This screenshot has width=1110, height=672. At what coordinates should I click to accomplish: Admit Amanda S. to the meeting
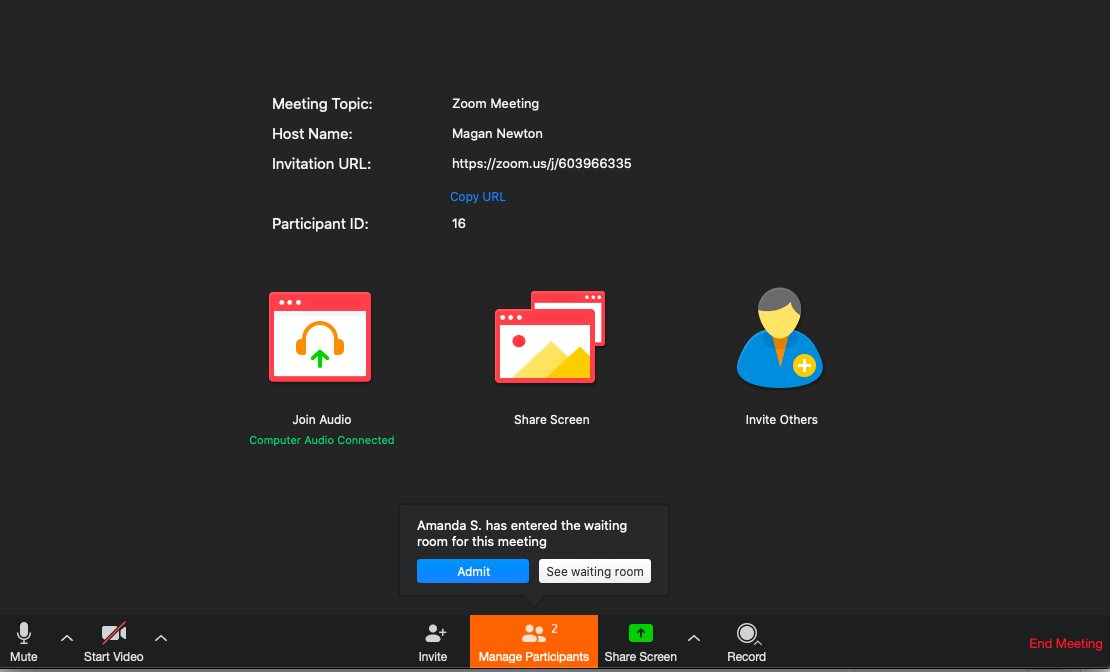473,571
